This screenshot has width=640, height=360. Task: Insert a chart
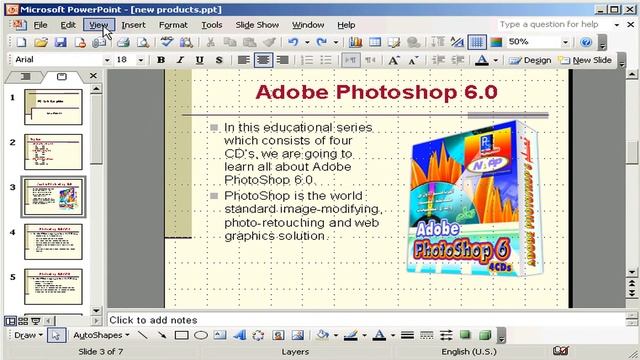point(355,42)
